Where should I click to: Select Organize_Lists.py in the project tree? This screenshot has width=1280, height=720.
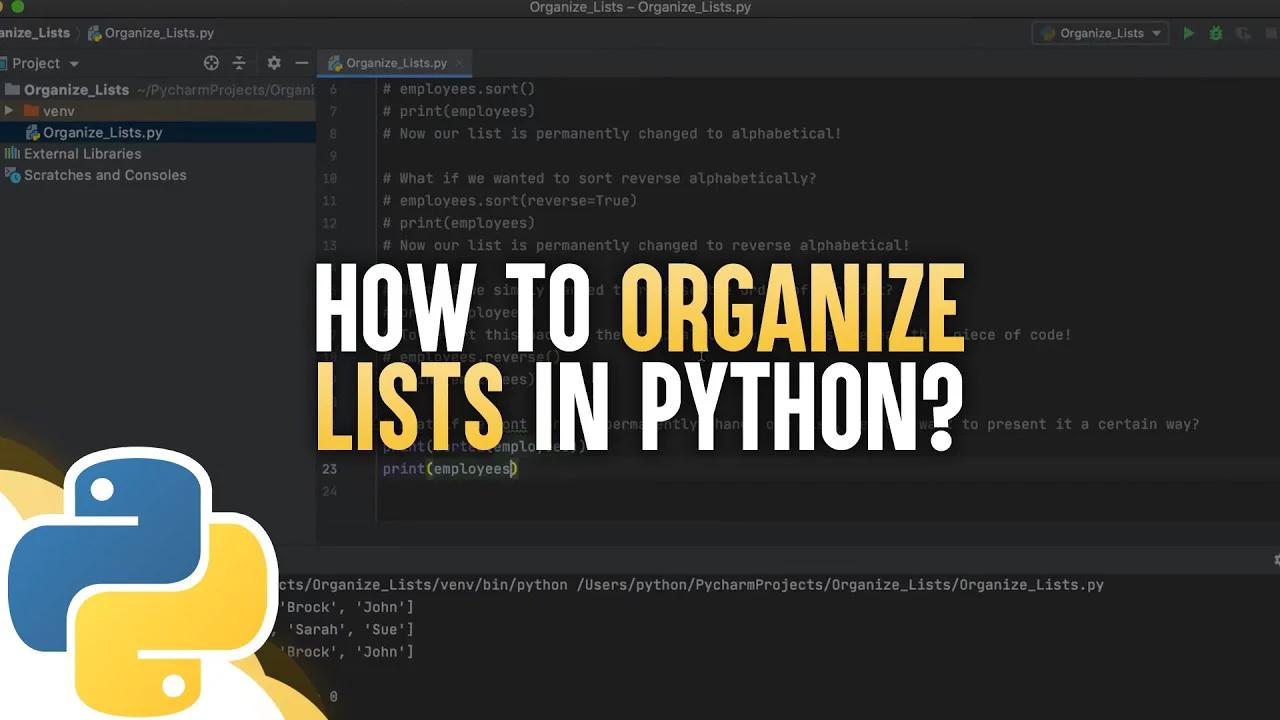(x=102, y=132)
